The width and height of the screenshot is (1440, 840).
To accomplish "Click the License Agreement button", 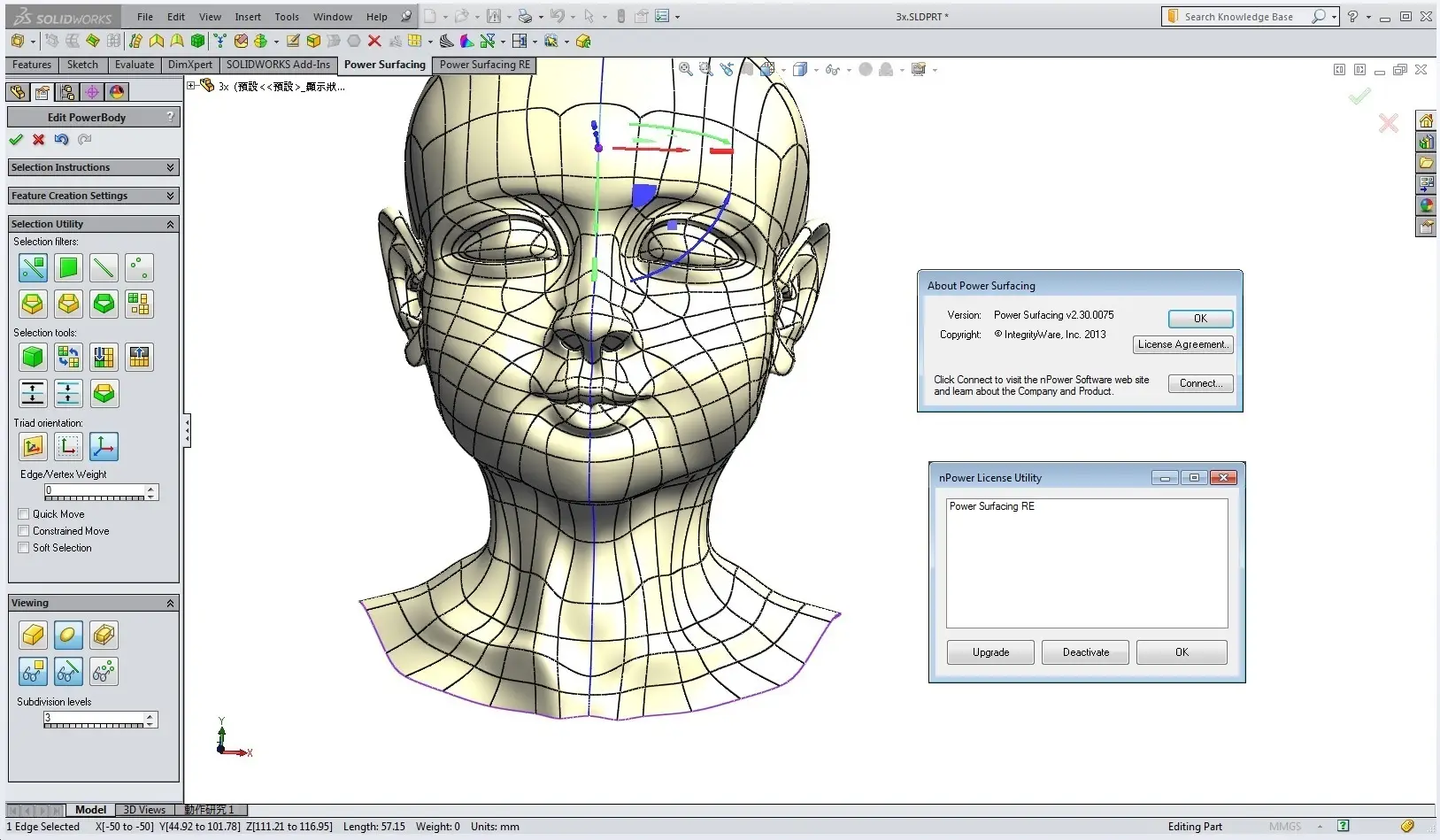I will 1182,344.
